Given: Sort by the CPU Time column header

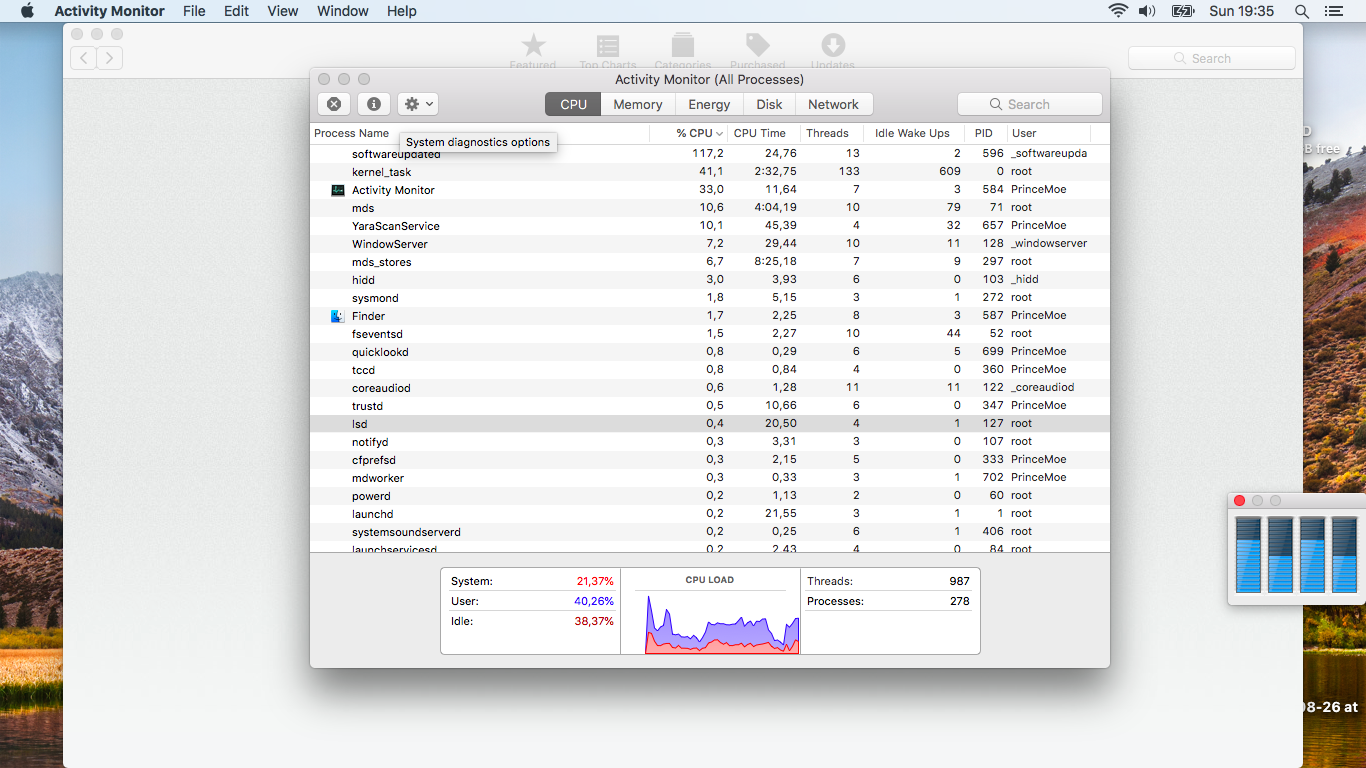Looking at the screenshot, I should 764,133.
